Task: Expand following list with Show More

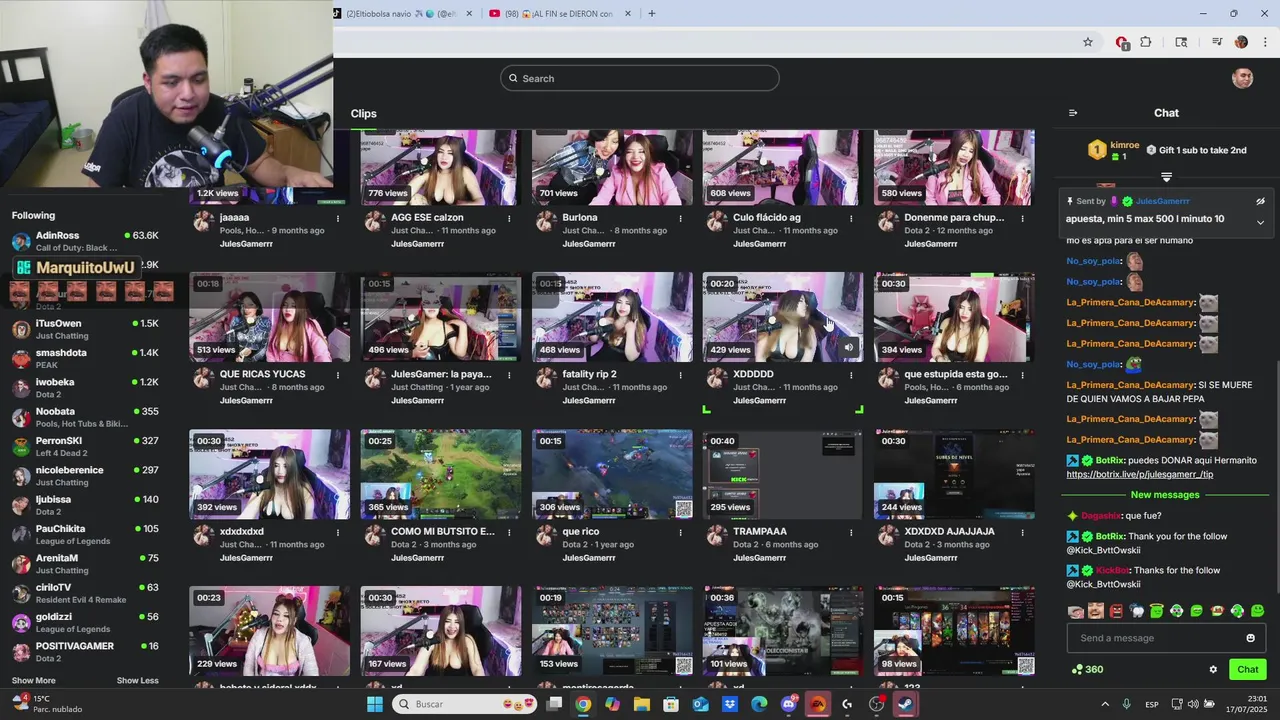Action: point(34,681)
